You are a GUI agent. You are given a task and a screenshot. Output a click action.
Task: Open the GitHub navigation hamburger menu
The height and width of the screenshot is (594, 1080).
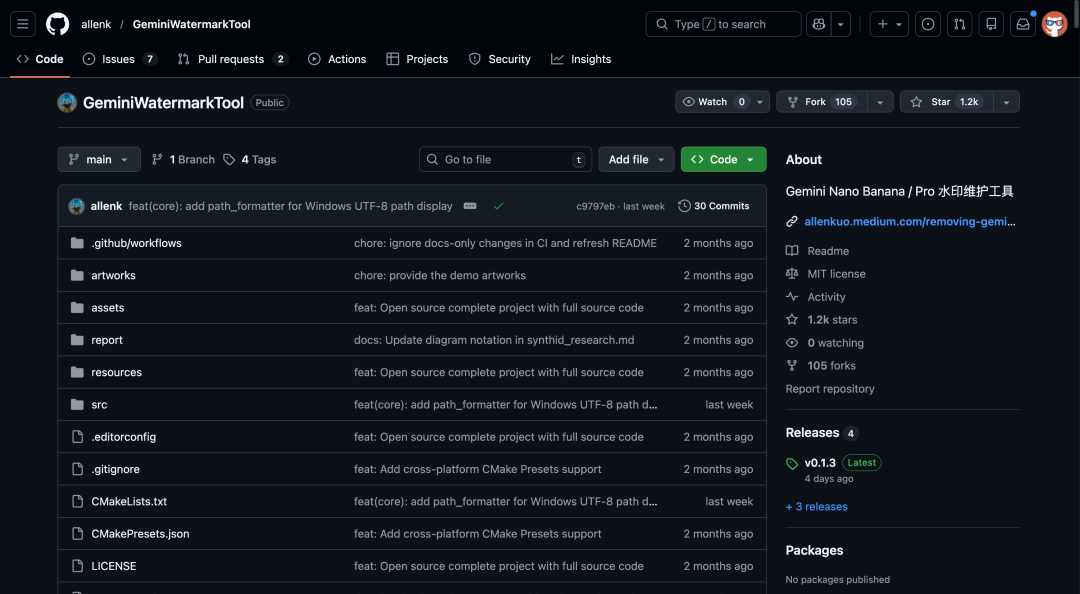pyautogui.click(x=22, y=23)
